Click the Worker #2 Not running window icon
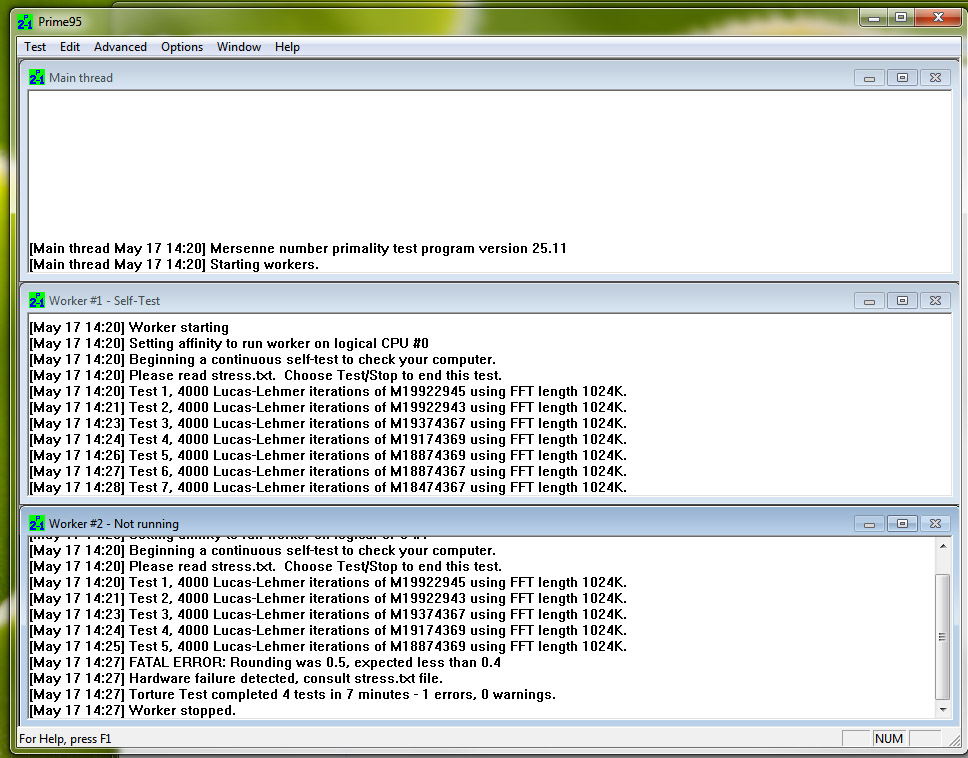The image size is (968, 758). (x=37, y=523)
